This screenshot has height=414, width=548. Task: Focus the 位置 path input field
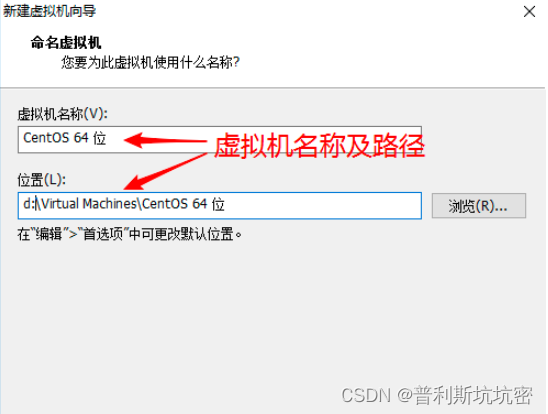pos(219,205)
